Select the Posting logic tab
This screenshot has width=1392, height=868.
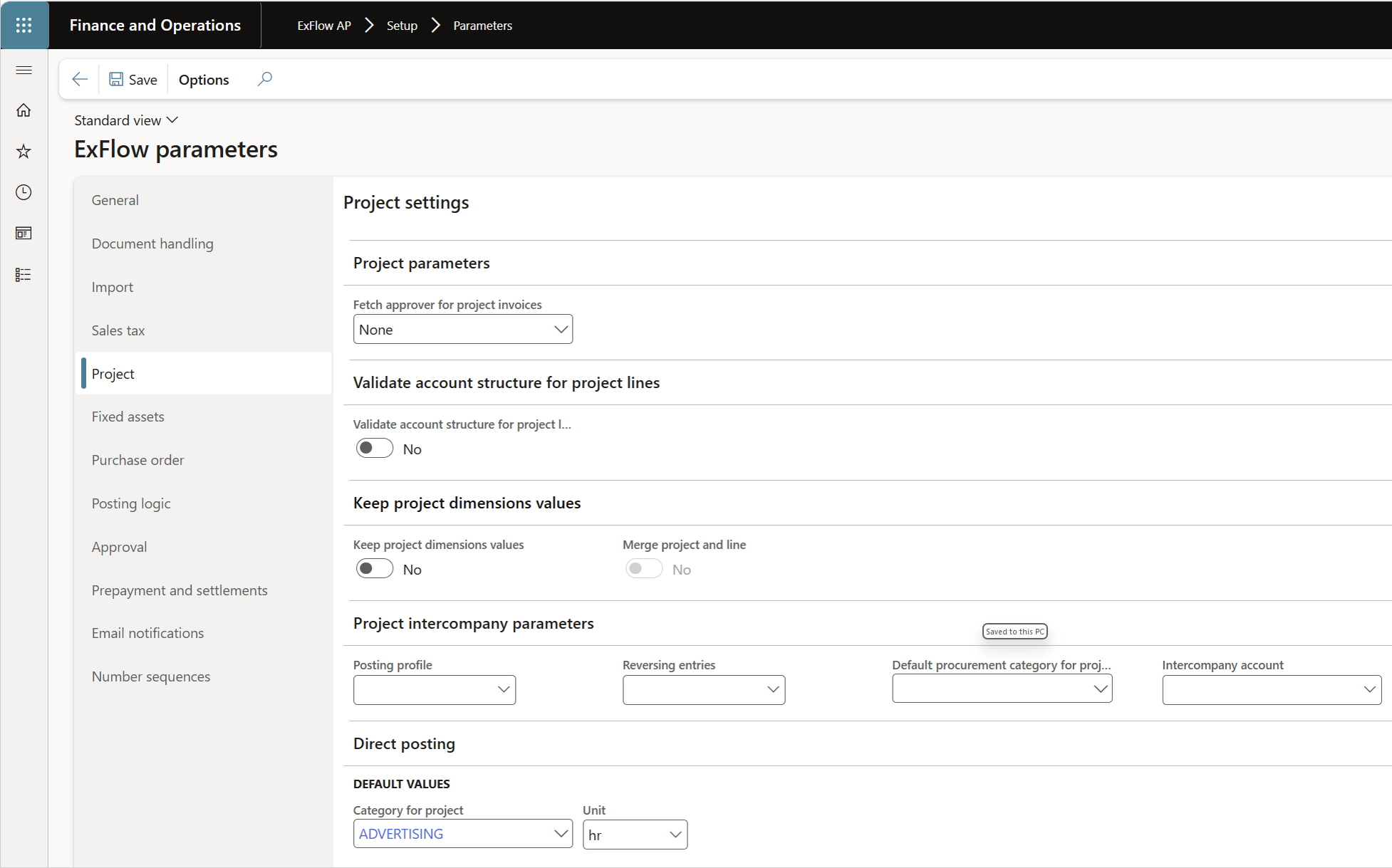click(203, 503)
